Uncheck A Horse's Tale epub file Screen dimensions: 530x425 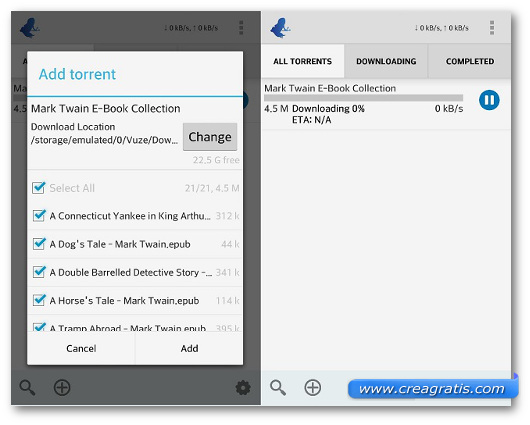[x=39, y=300]
